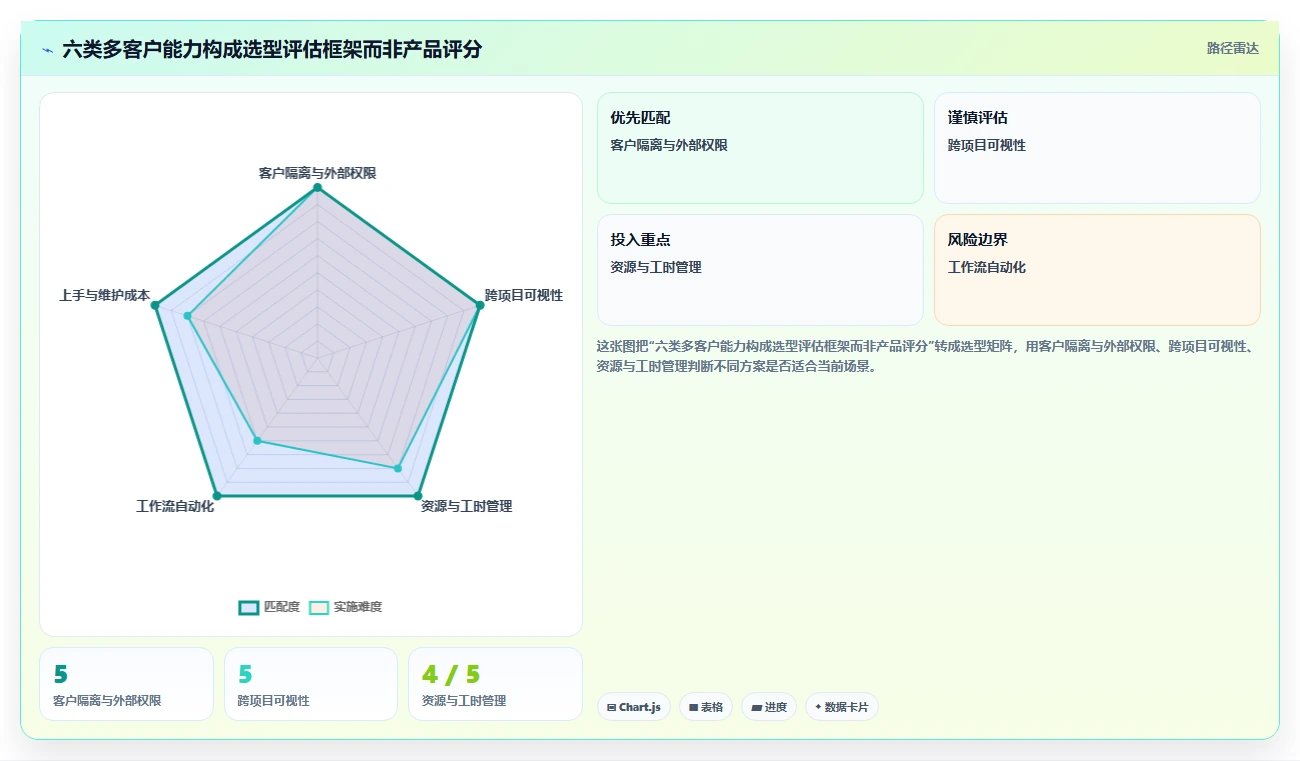Open the 投入重点 card

[x=760, y=270]
